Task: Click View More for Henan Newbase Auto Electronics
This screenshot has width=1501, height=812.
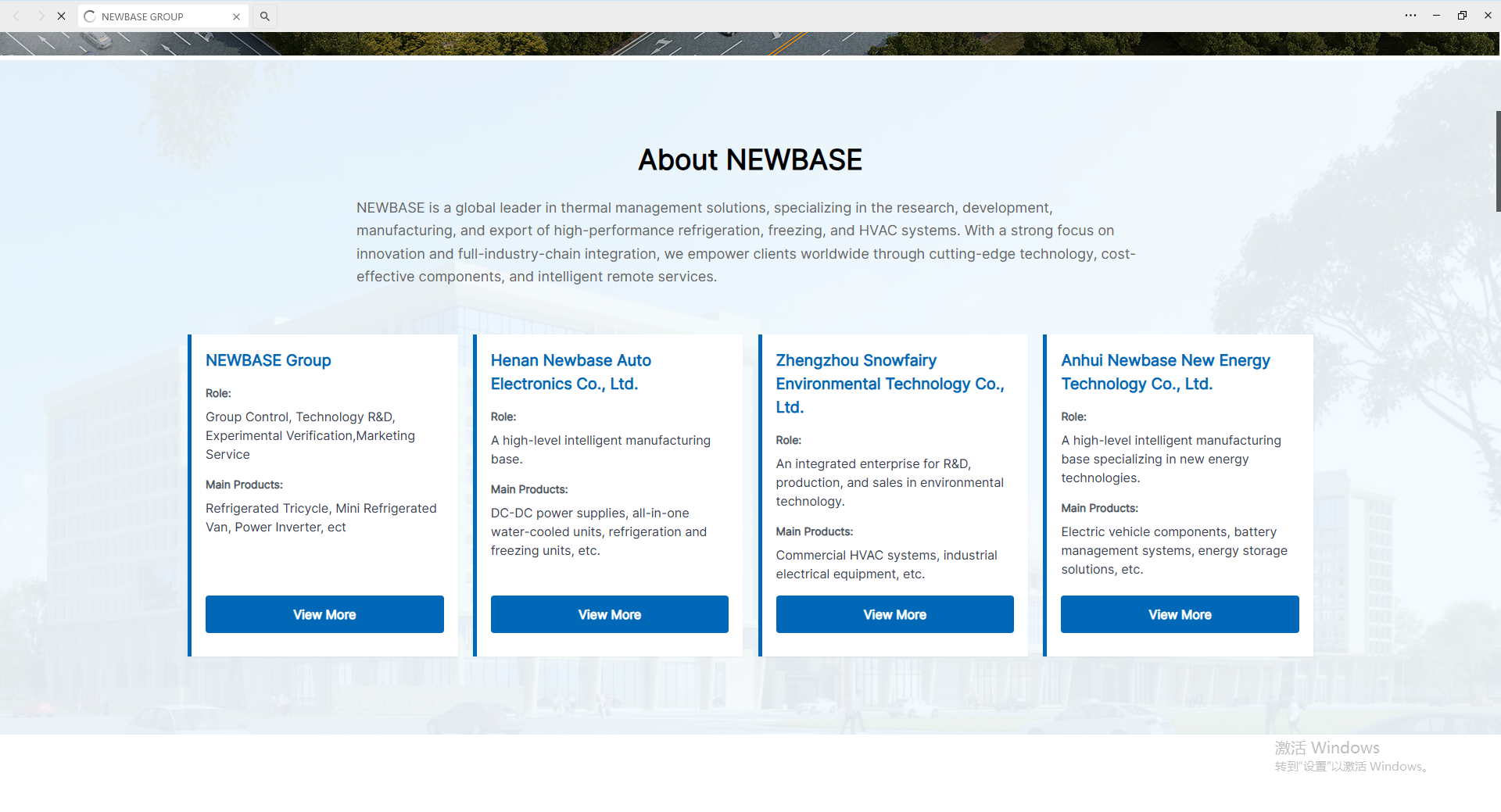Action: pyautogui.click(x=609, y=614)
